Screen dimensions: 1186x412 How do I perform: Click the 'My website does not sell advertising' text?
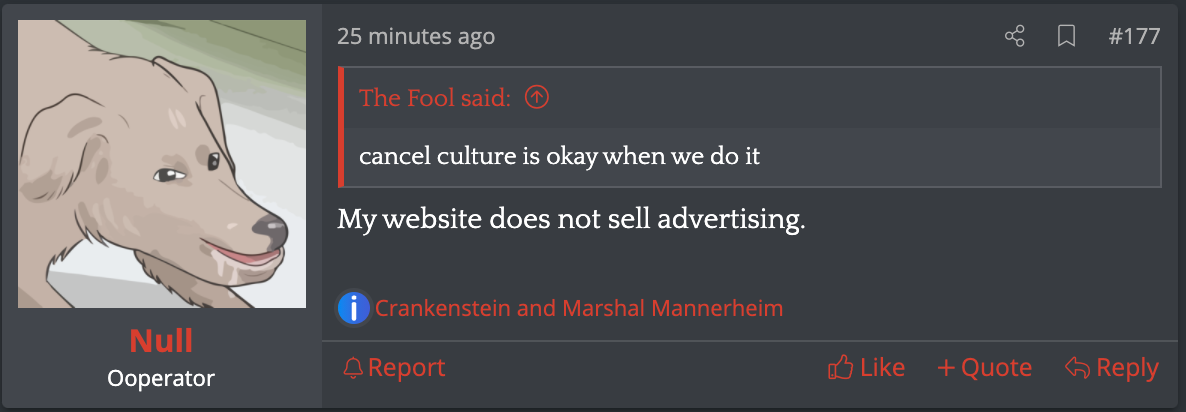tap(571, 219)
